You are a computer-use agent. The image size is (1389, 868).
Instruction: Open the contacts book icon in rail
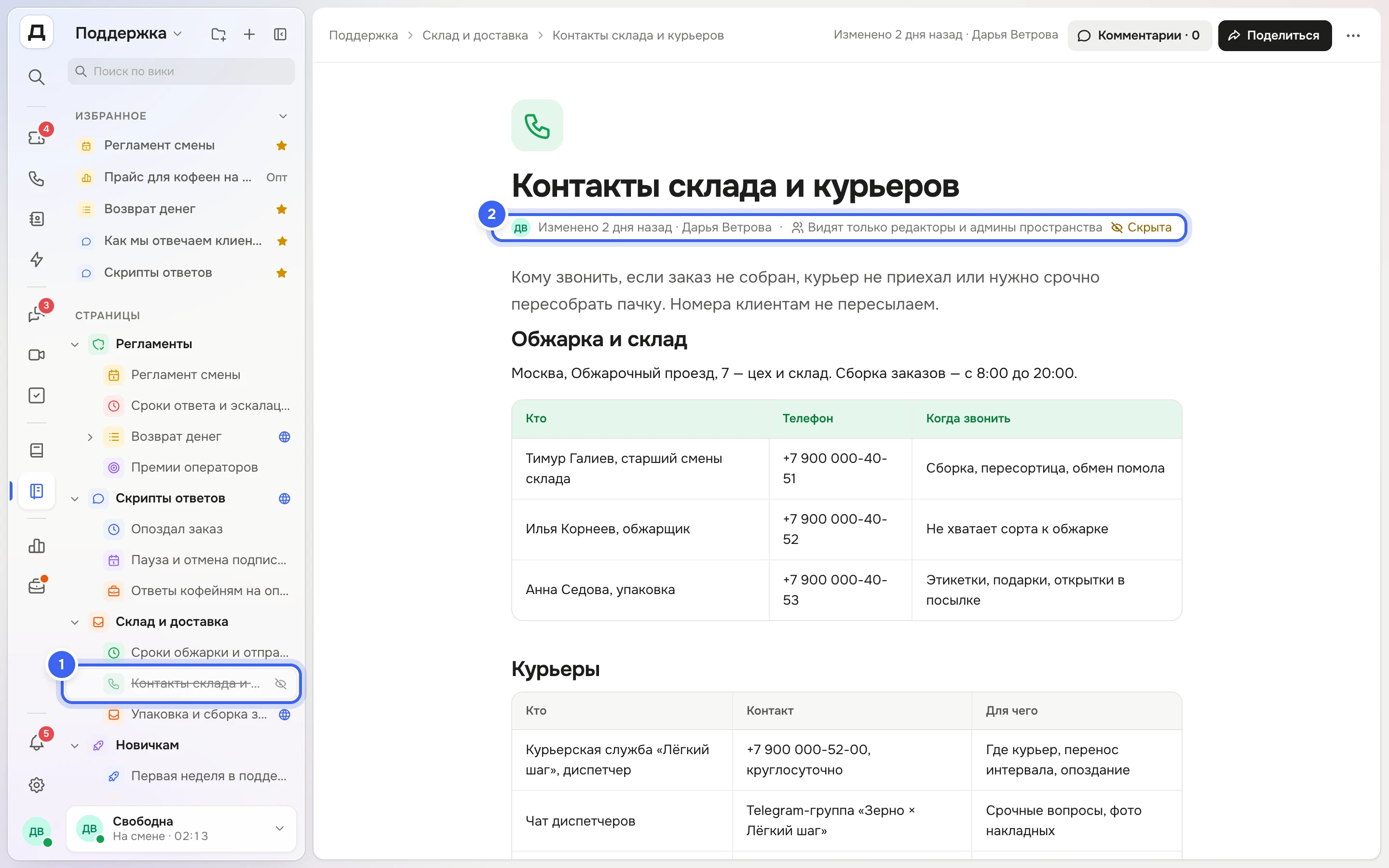click(x=37, y=219)
